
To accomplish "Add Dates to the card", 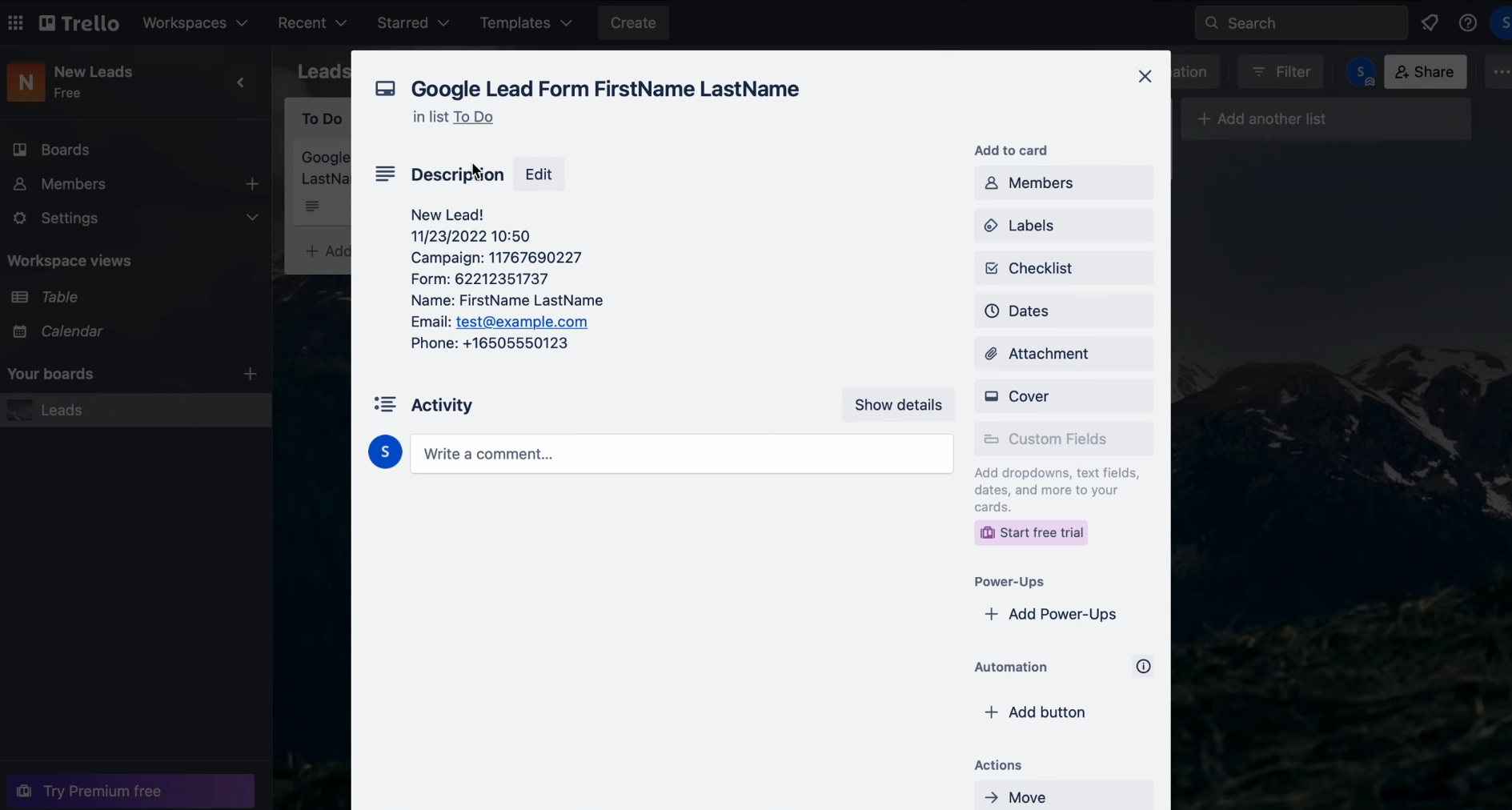I will [1064, 311].
